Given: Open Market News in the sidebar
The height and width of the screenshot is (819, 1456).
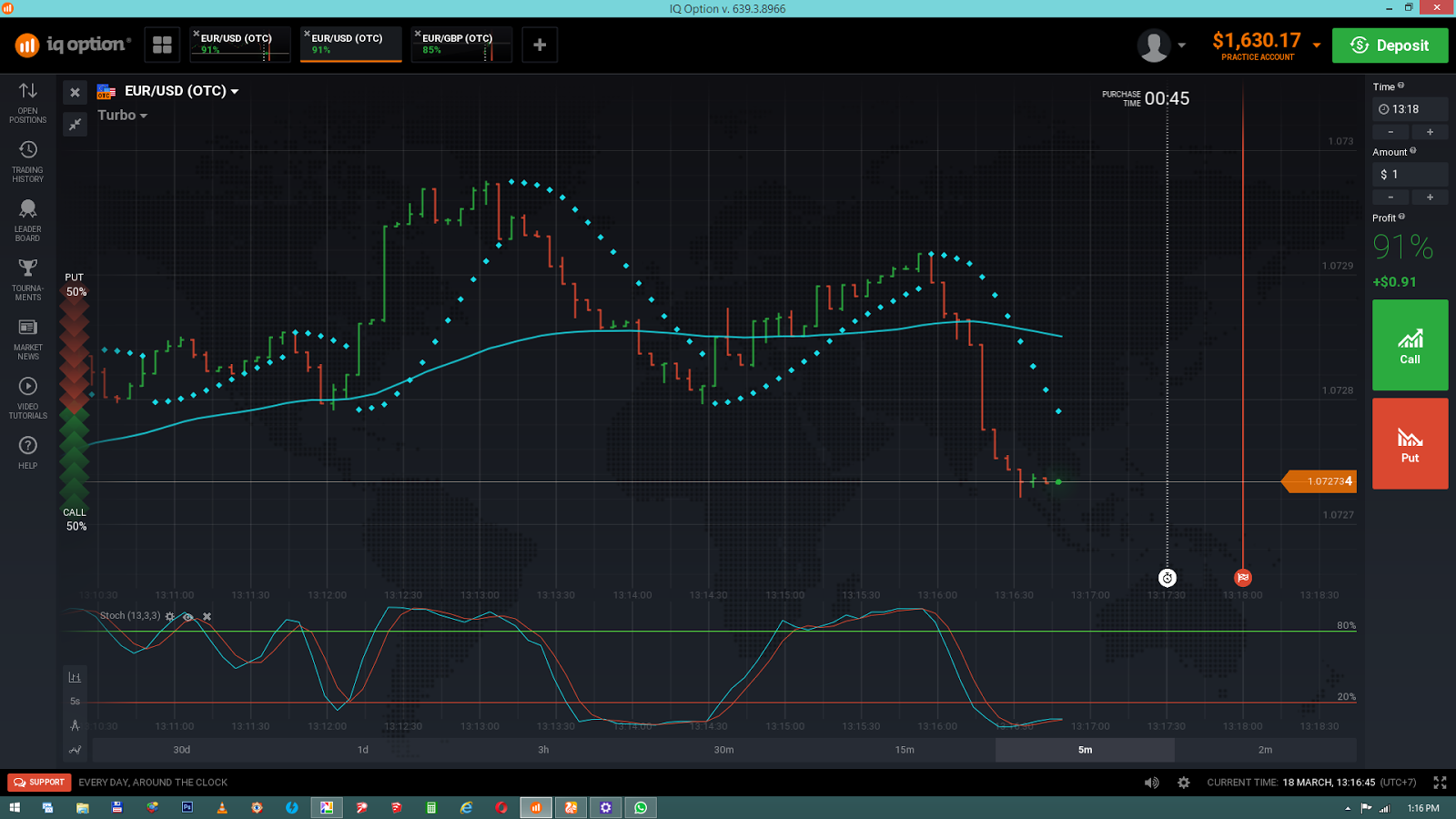Looking at the screenshot, I should [x=28, y=339].
